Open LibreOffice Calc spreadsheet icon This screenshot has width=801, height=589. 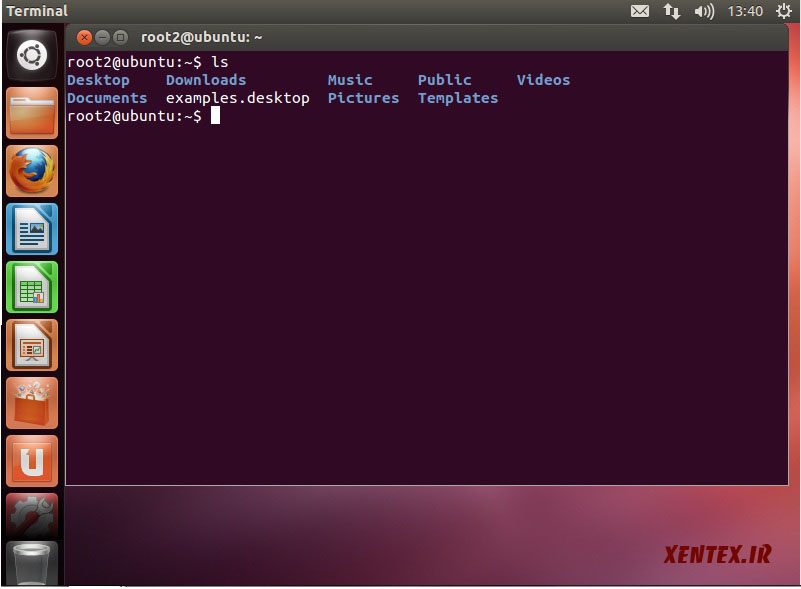(33, 287)
